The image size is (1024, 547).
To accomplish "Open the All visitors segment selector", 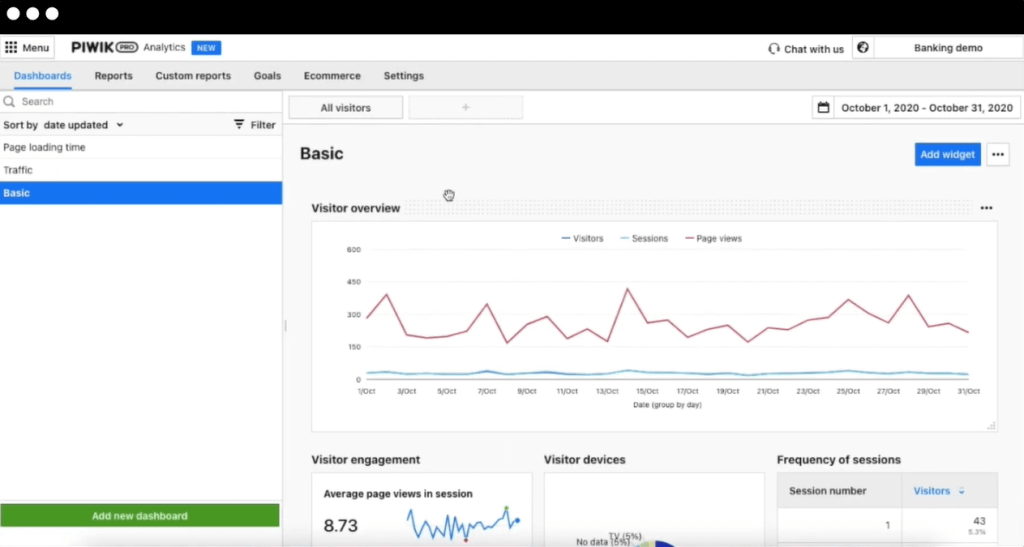I will (345, 108).
